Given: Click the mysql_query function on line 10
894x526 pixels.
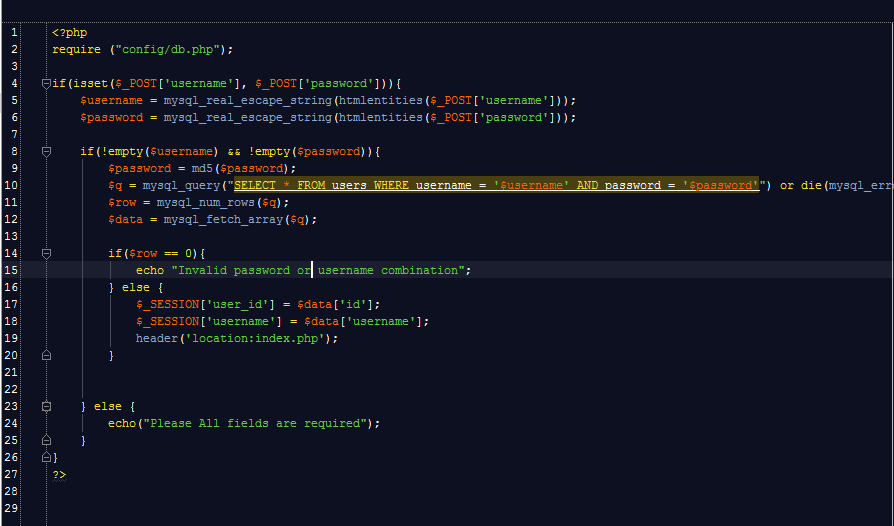Looking at the screenshot, I should click(x=181, y=185).
